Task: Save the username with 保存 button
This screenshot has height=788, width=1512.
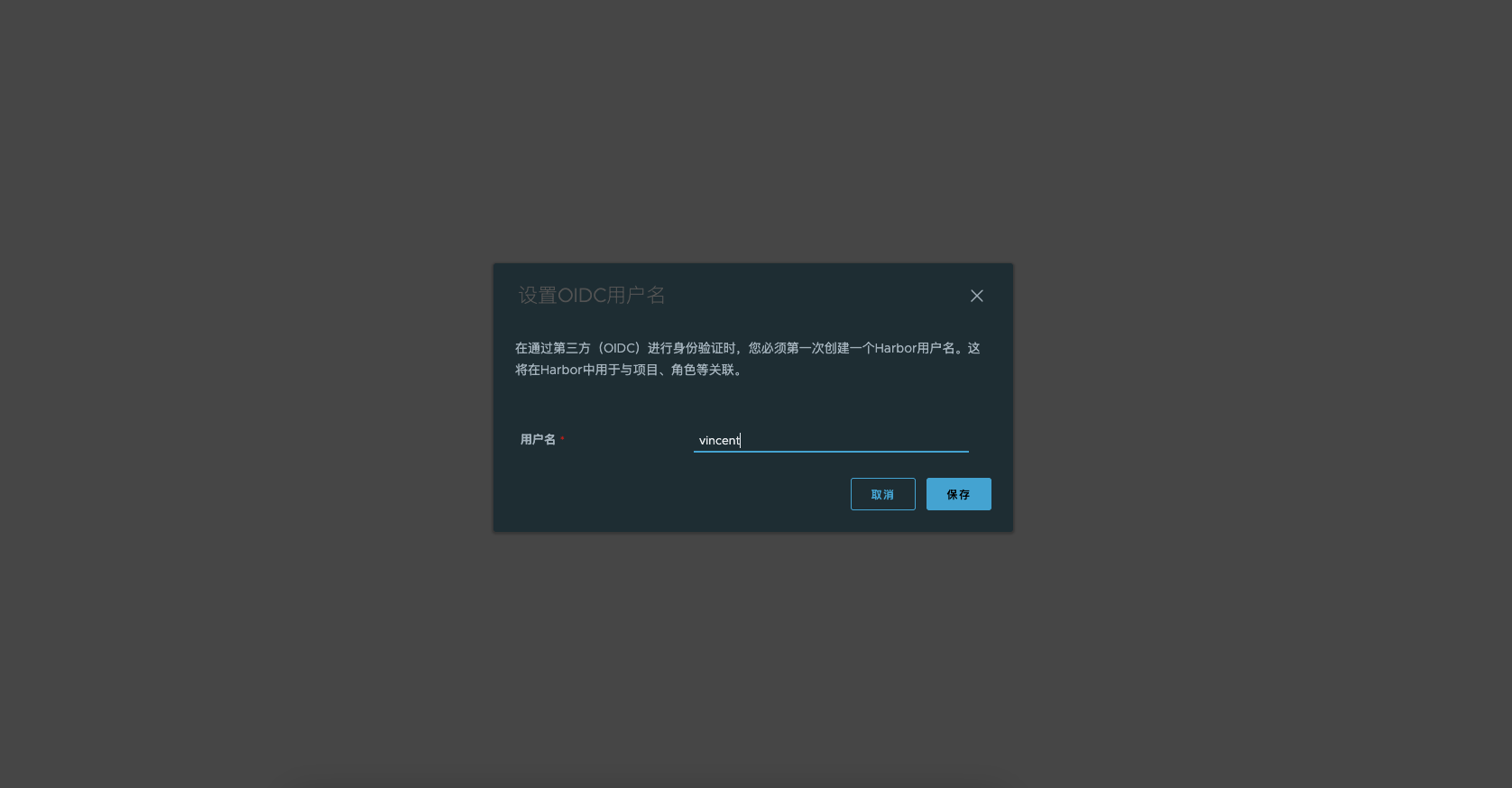Action: 958,494
